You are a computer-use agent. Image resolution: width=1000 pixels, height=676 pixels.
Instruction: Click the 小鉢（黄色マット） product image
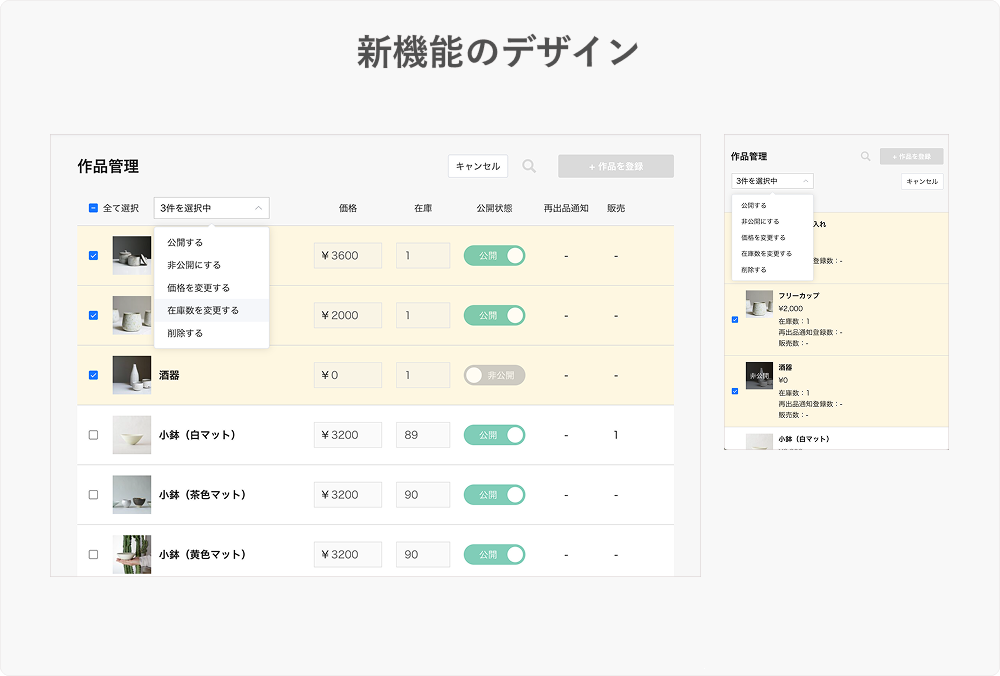(x=132, y=554)
